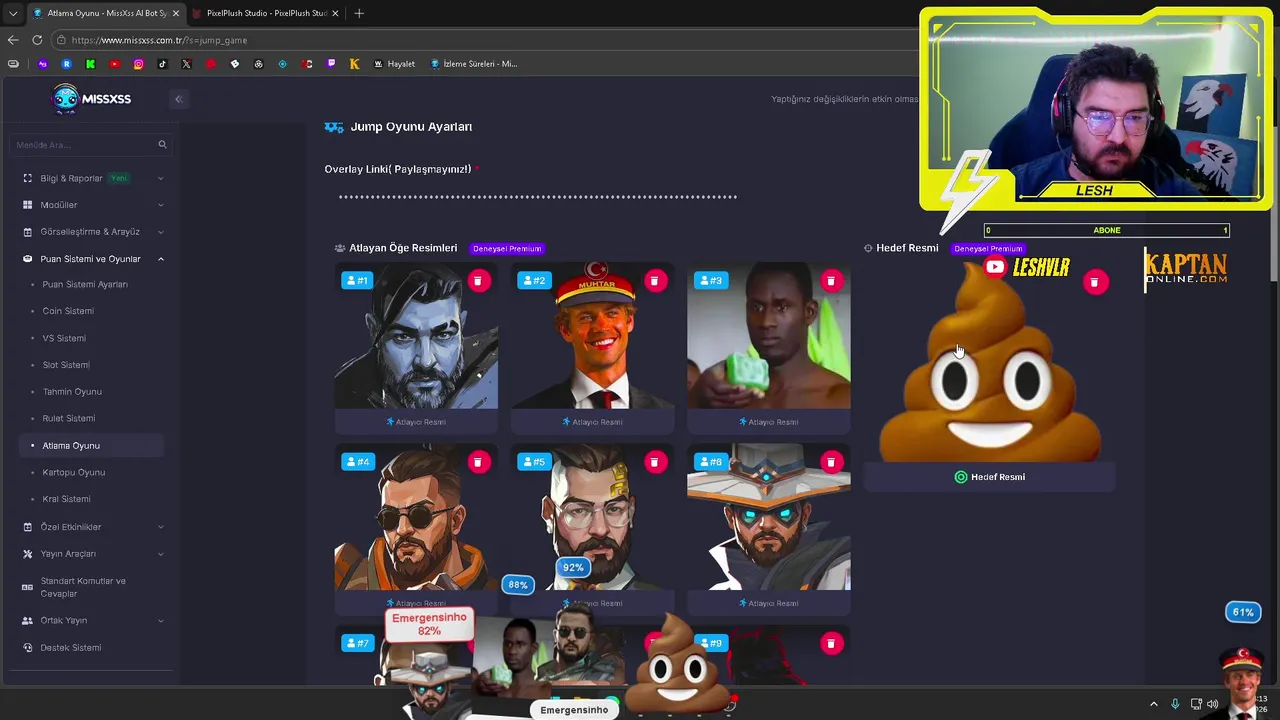Click Atlayıcı Resmi under image #2
Viewport: 1280px width, 720px height.
click(593, 422)
